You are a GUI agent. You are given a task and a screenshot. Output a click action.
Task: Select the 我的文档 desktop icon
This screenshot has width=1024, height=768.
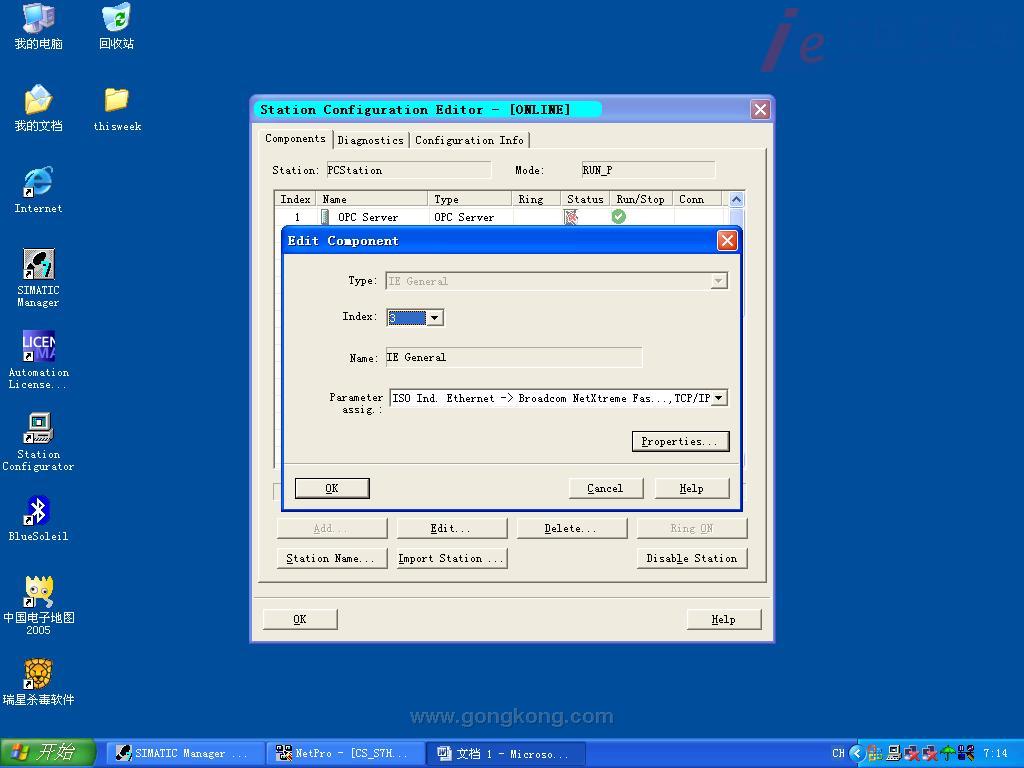click(x=39, y=108)
